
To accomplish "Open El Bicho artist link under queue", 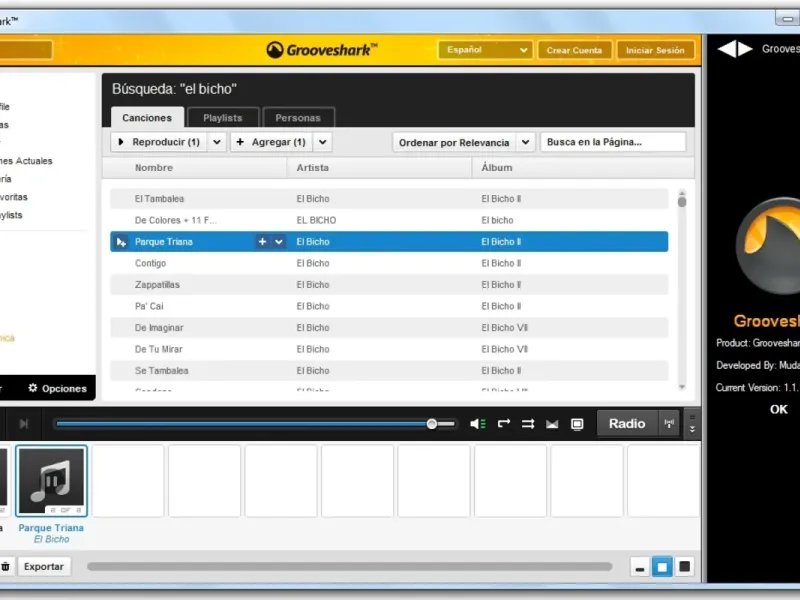I will click(52, 539).
